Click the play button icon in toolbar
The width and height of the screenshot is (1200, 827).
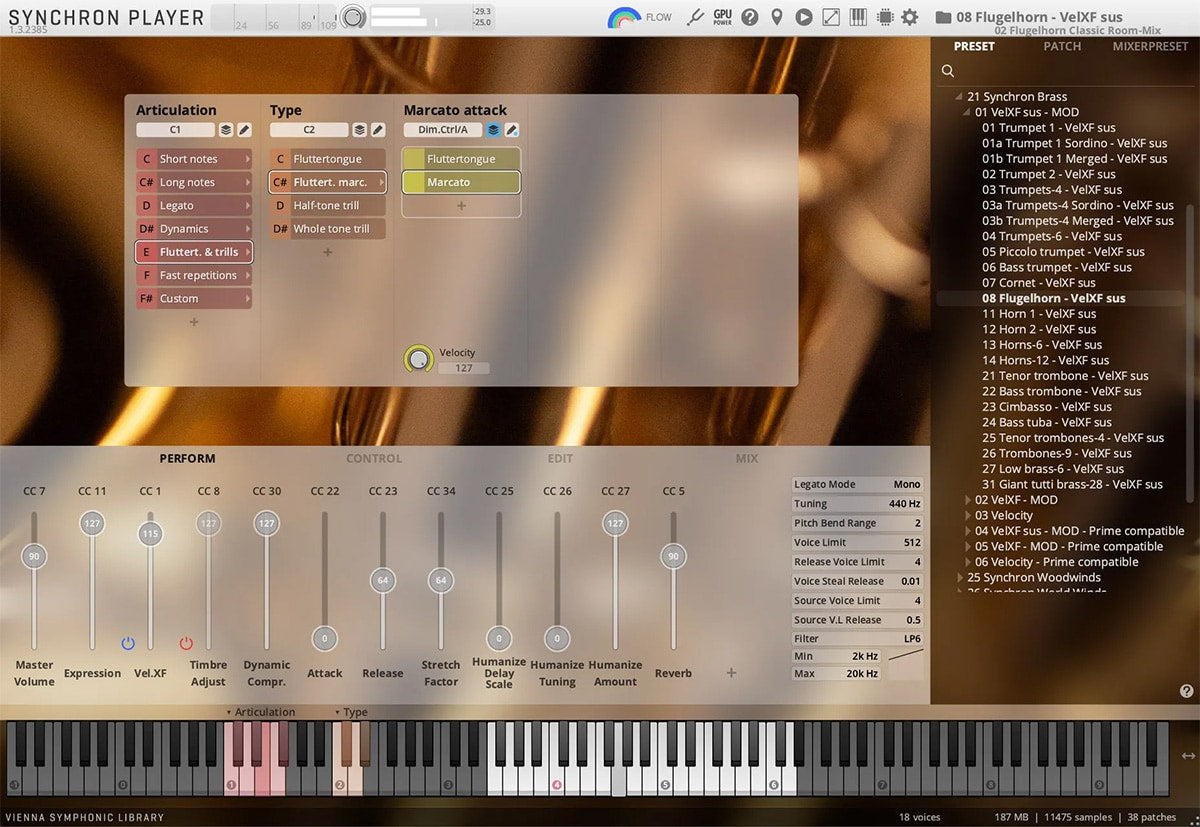coord(804,17)
